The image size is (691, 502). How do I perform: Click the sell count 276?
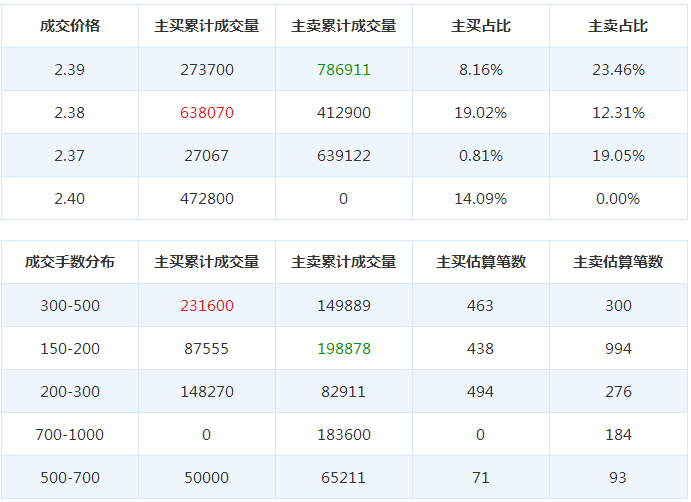point(618,391)
